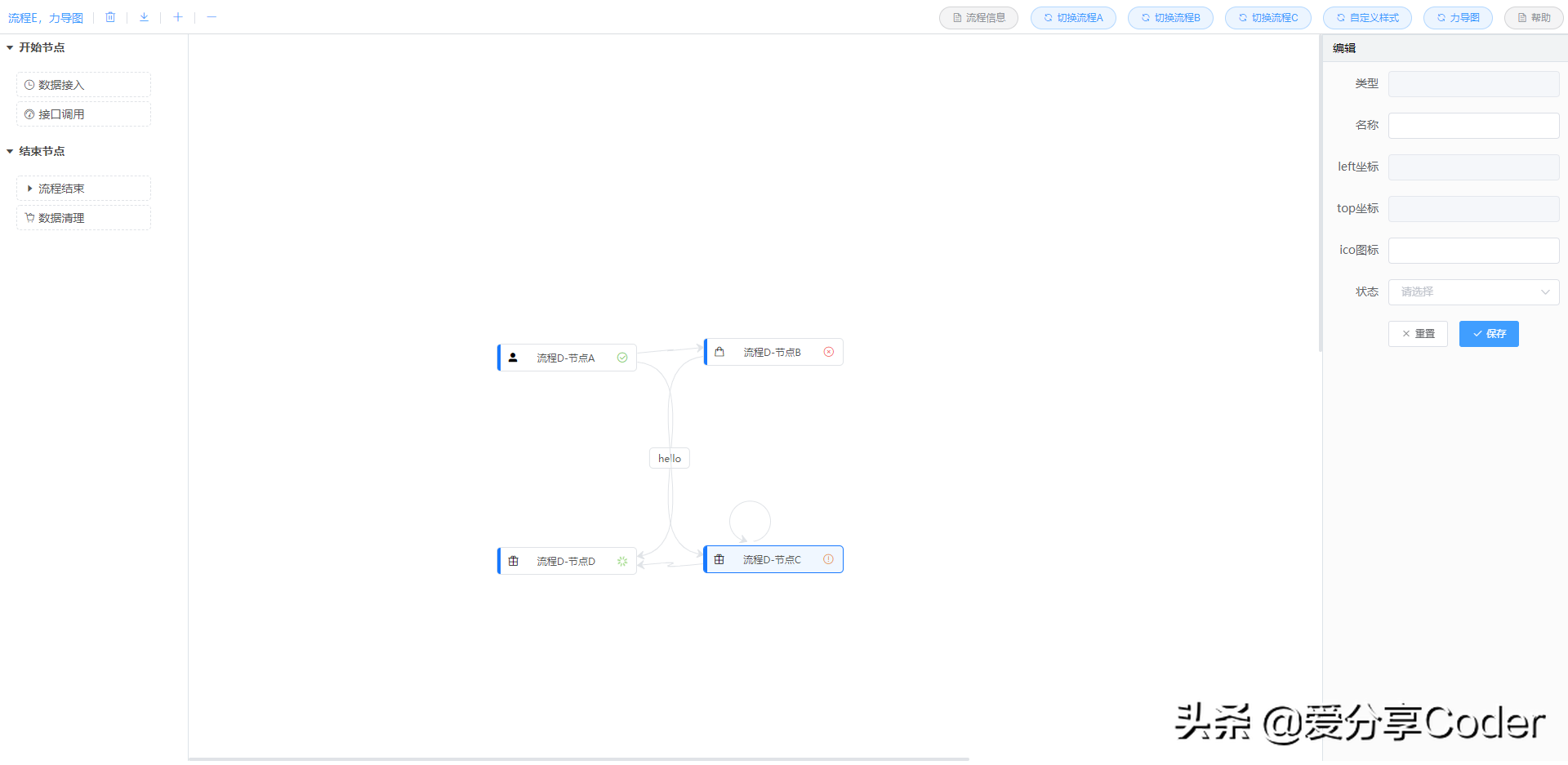The height and width of the screenshot is (765, 1568).
Task: Click the gift icon on 流程D-节点C
Action: [x=719, y=559]
